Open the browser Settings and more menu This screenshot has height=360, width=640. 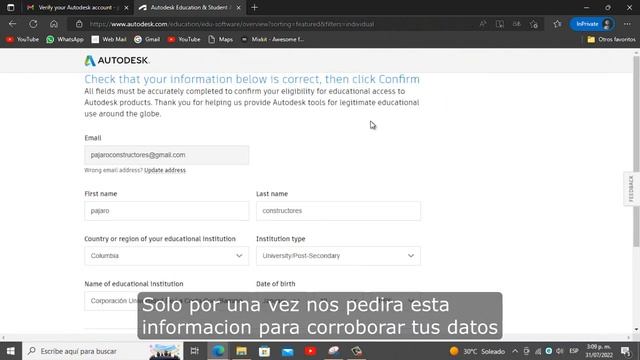point(627,24)
